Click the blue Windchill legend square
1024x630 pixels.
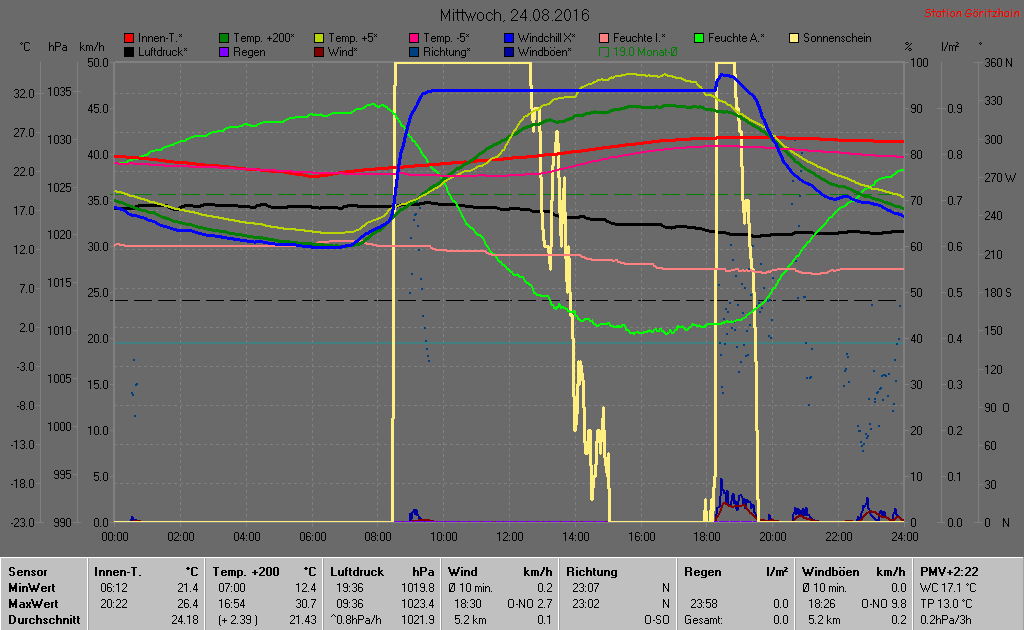pyautogui.click(x=509, y=38)
